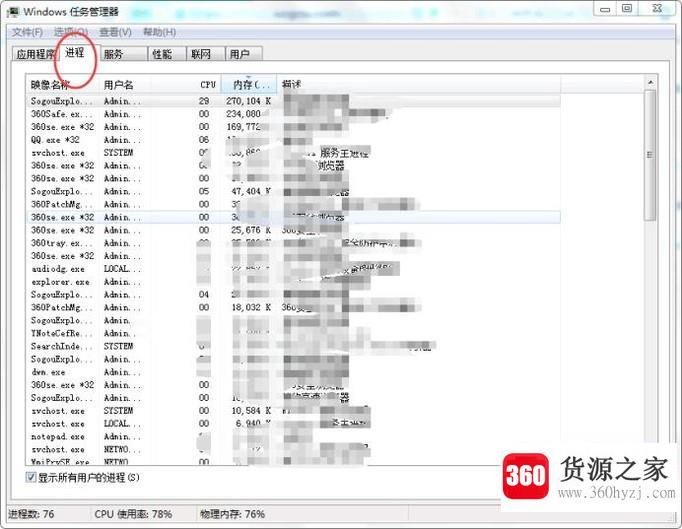
Task: Switch to the 用户 tab
Action: 244,54
